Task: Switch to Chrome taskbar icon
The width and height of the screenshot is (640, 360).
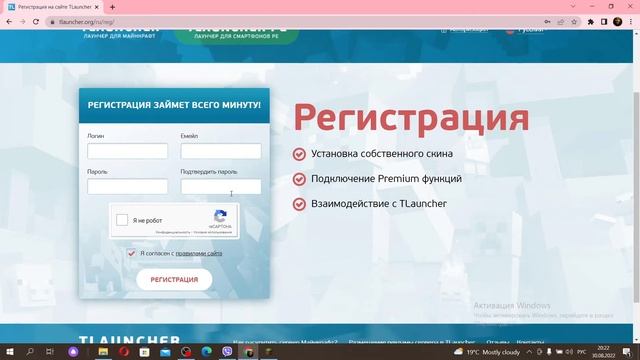Action: [248, 352]
